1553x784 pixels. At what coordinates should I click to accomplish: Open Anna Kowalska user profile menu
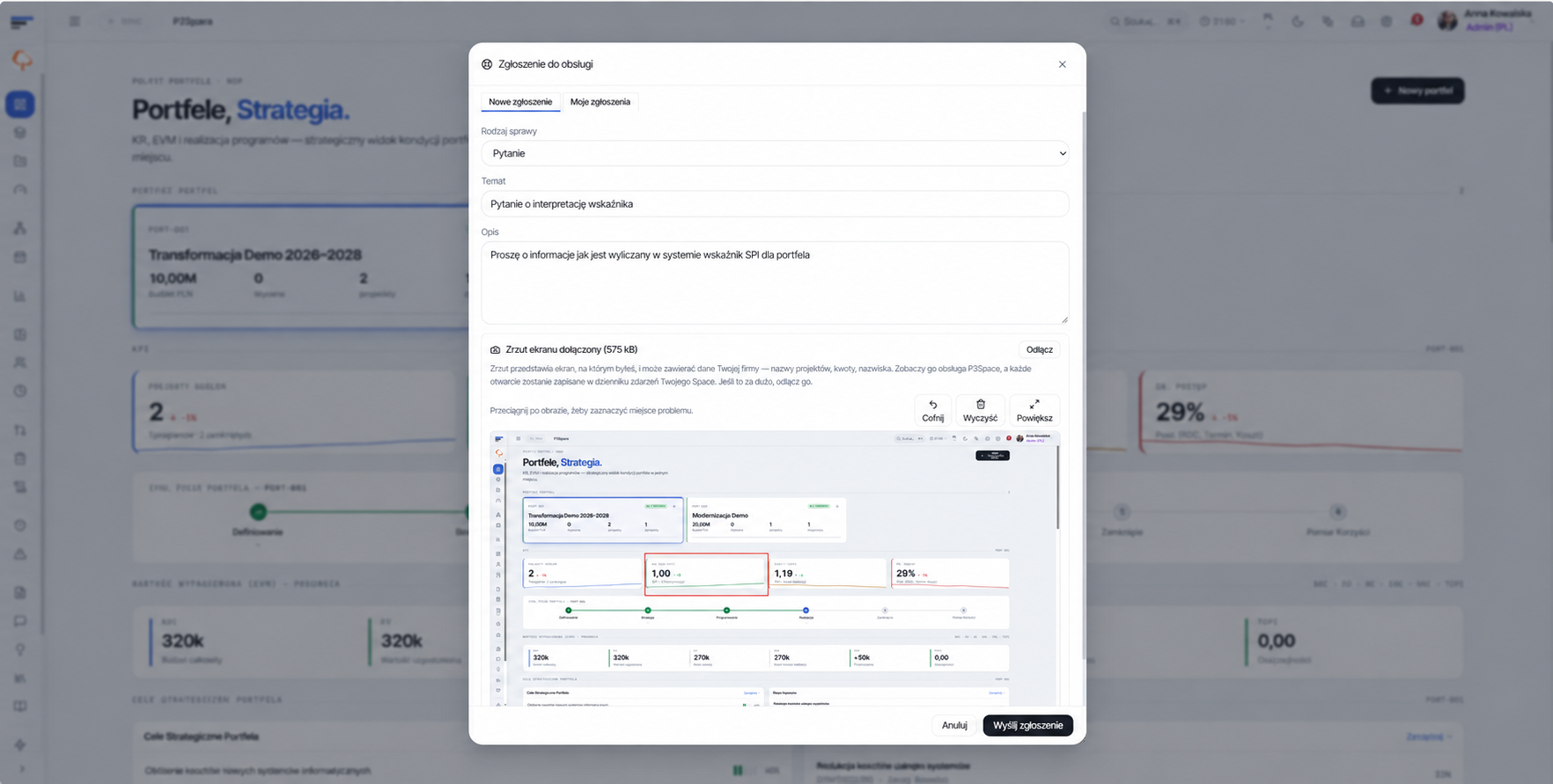pyautogui.click(x=1483, y=21)
